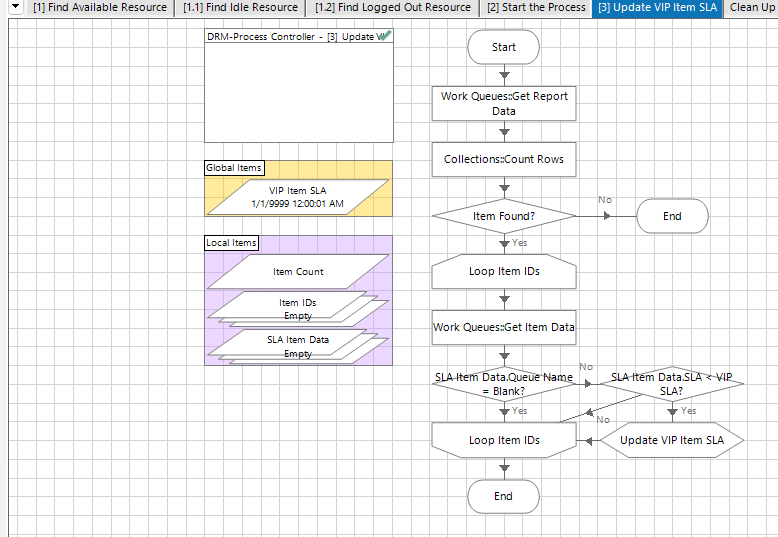Click Work Queues::Get Item Data action stage
Screen dimensions: 778x537
point(504,327)
